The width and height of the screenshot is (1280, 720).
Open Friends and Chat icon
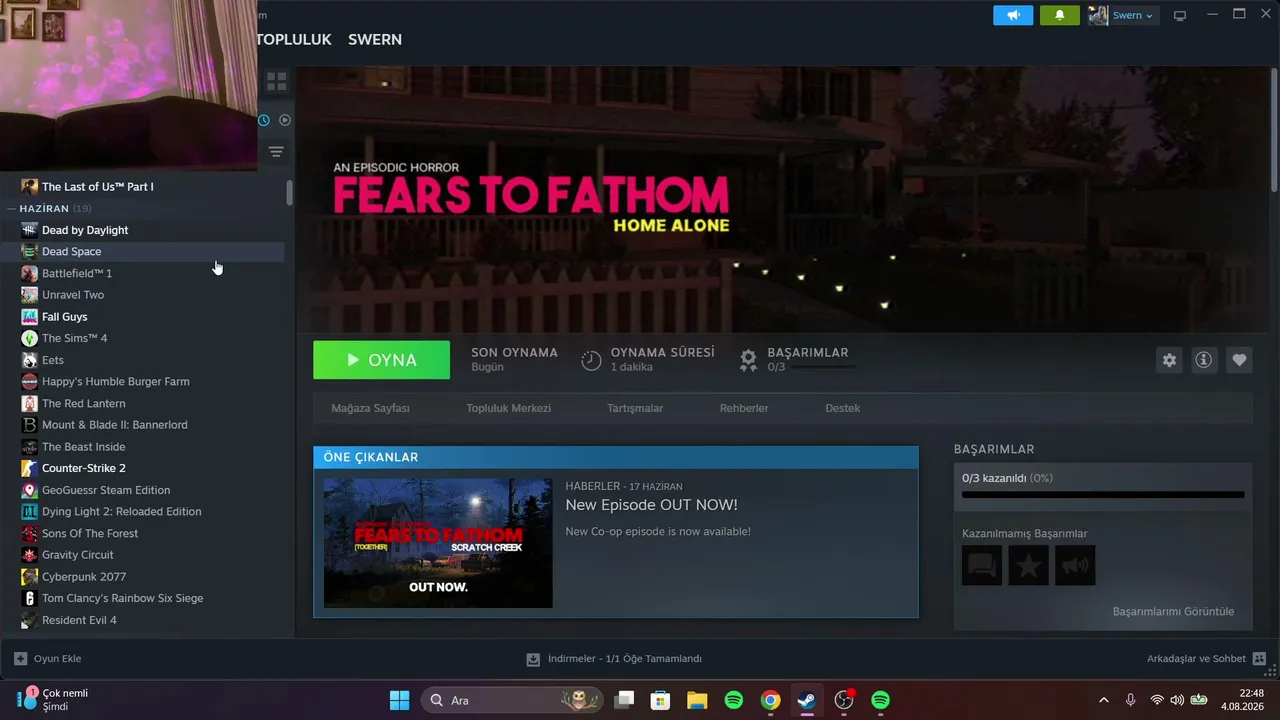coord(1259,659)
